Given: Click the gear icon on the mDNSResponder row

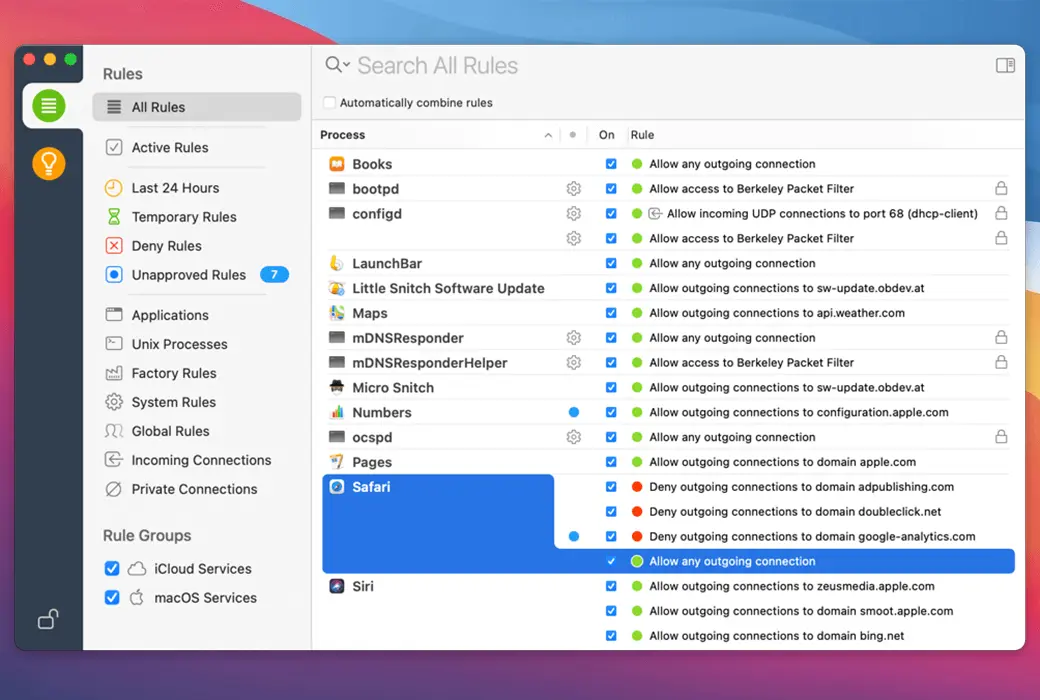Looking at the screenshot, I should pos(574,338).
